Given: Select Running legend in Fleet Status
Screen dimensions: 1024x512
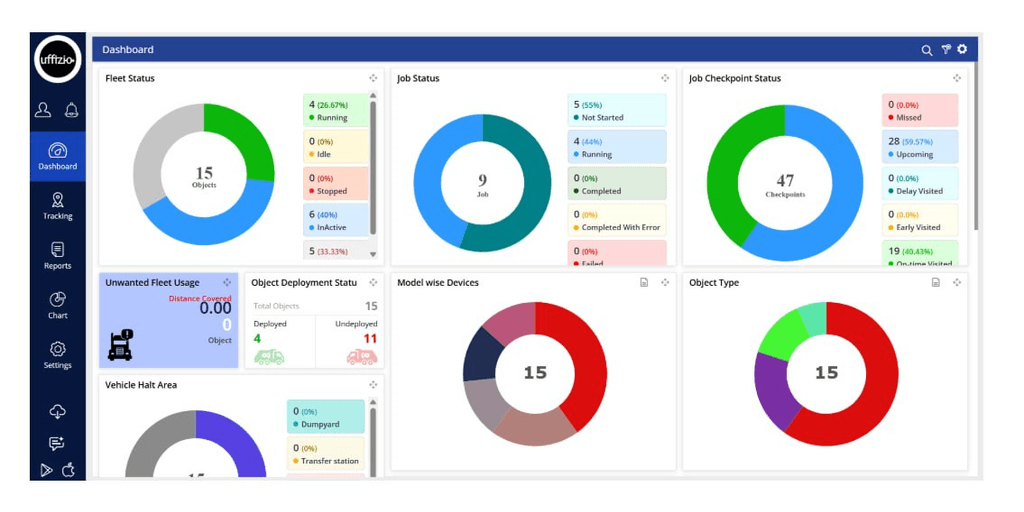Looking at the screenshot, I should tap(336, 111).
